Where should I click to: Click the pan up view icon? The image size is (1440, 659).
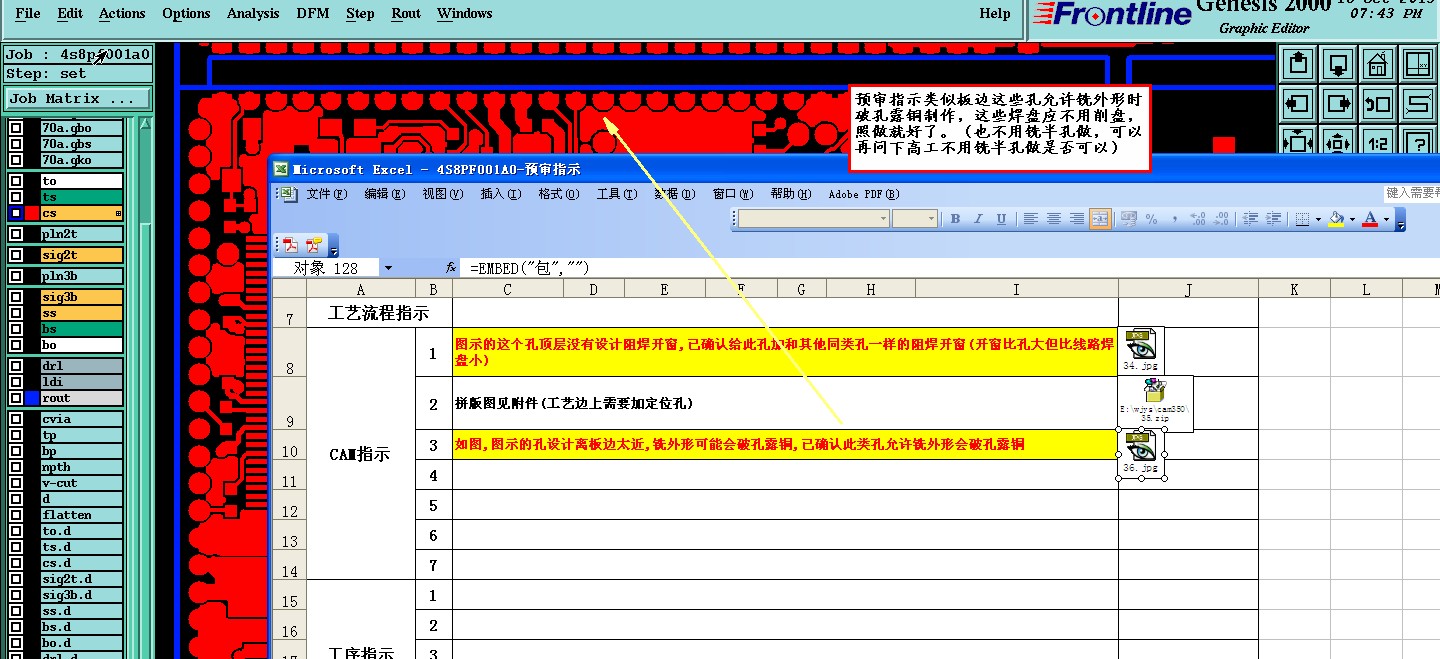[1298, 64]
